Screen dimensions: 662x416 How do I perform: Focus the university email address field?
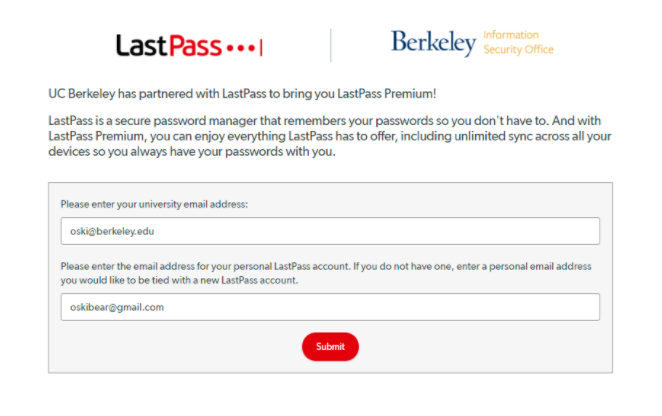(330, 231)
